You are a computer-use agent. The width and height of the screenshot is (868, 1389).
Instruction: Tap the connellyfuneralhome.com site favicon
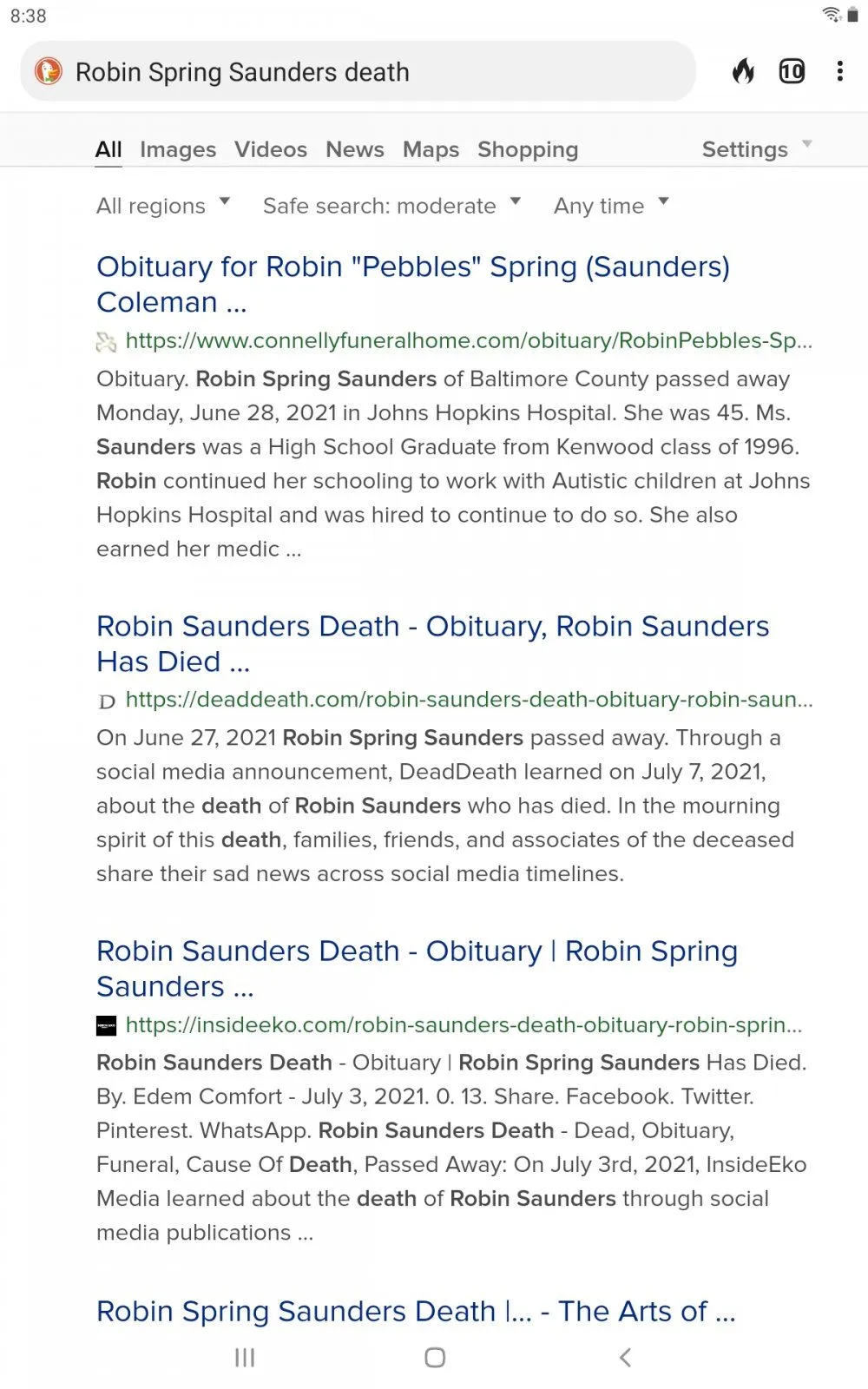[104, 341]
